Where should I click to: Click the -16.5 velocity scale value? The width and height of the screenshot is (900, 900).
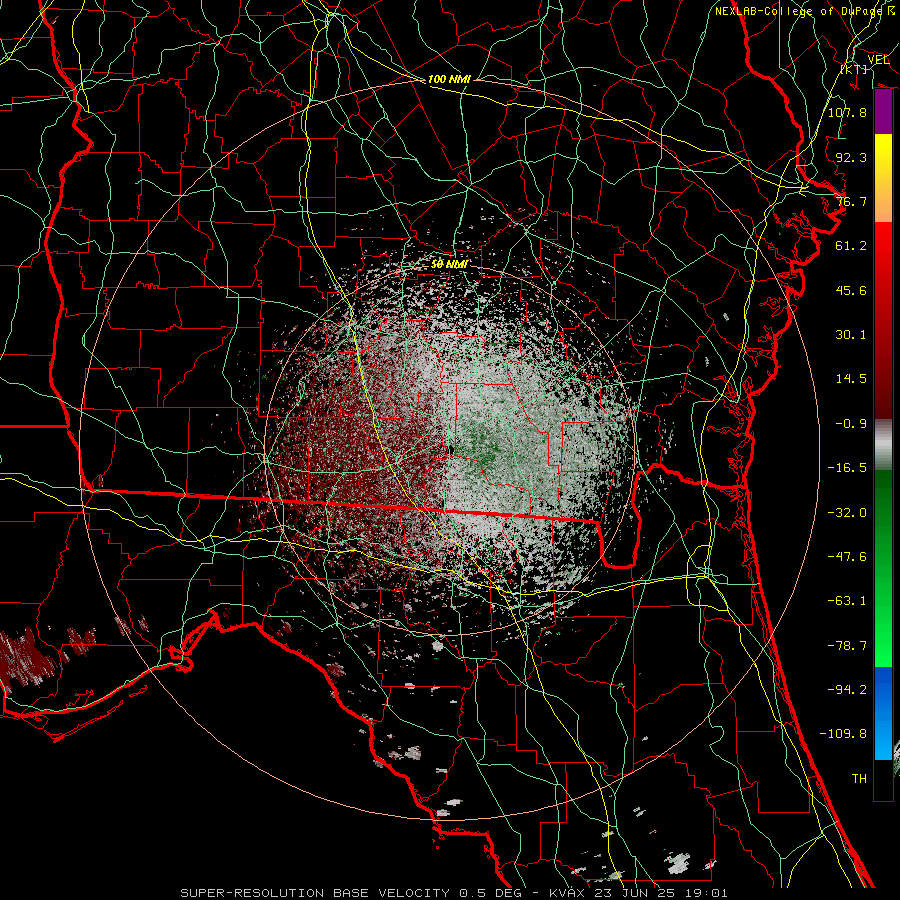[847, 468]
